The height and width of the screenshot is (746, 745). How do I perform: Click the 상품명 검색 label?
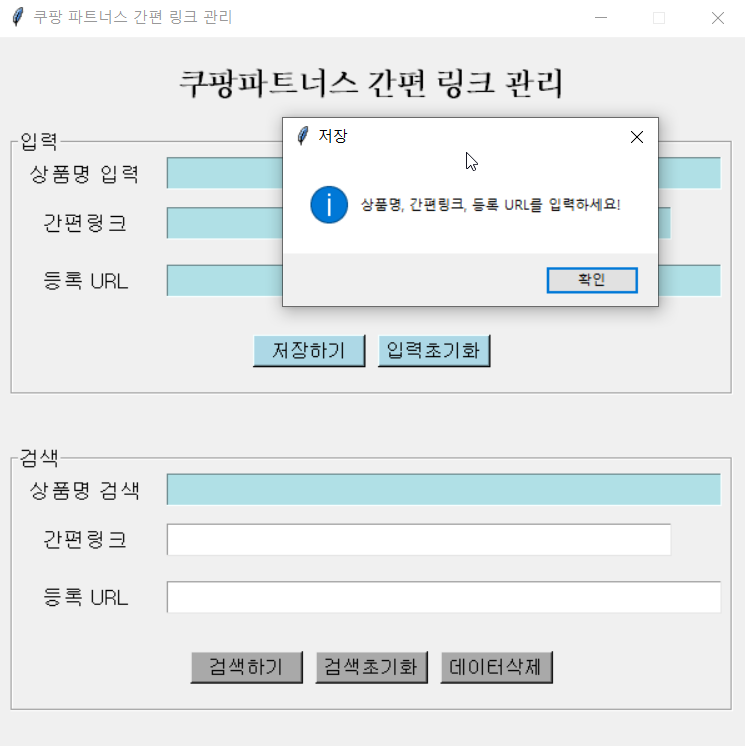point(84,490)
